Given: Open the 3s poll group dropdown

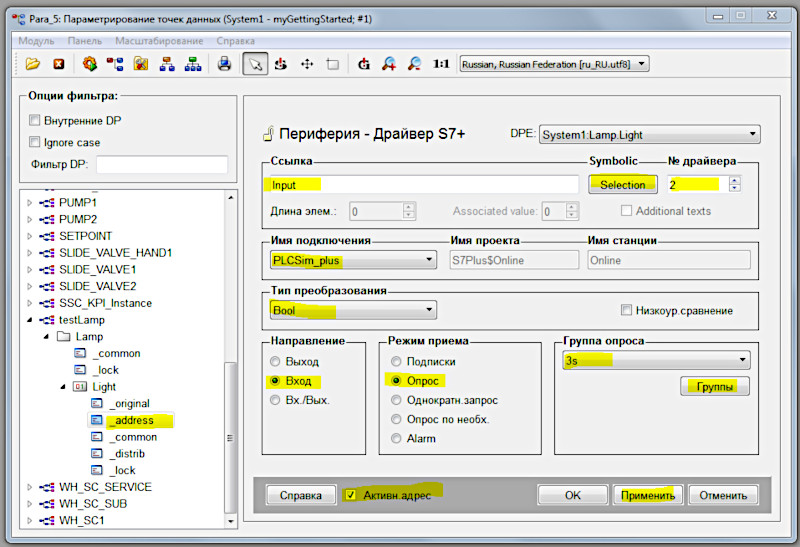Looking at the screenshot, I should 656,360.
